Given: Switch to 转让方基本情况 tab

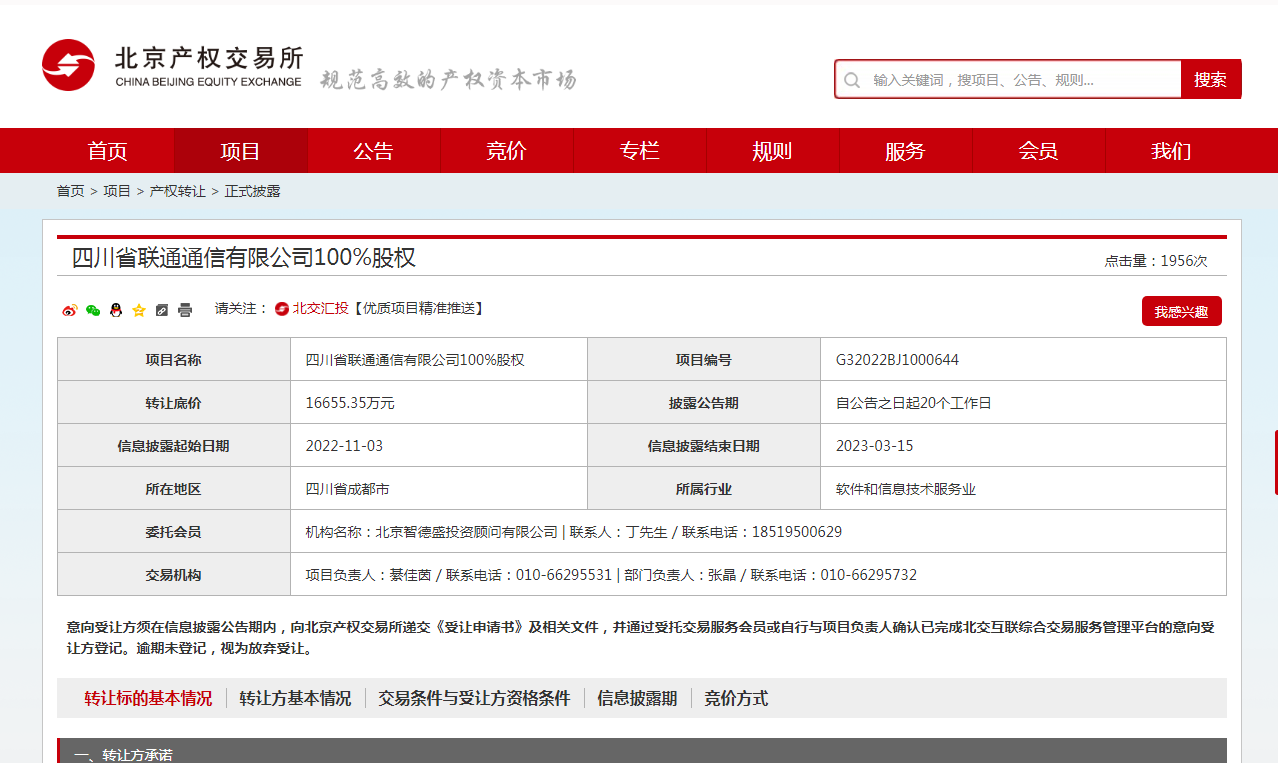Looking at the screenshot, I should (x=296, y=698).
